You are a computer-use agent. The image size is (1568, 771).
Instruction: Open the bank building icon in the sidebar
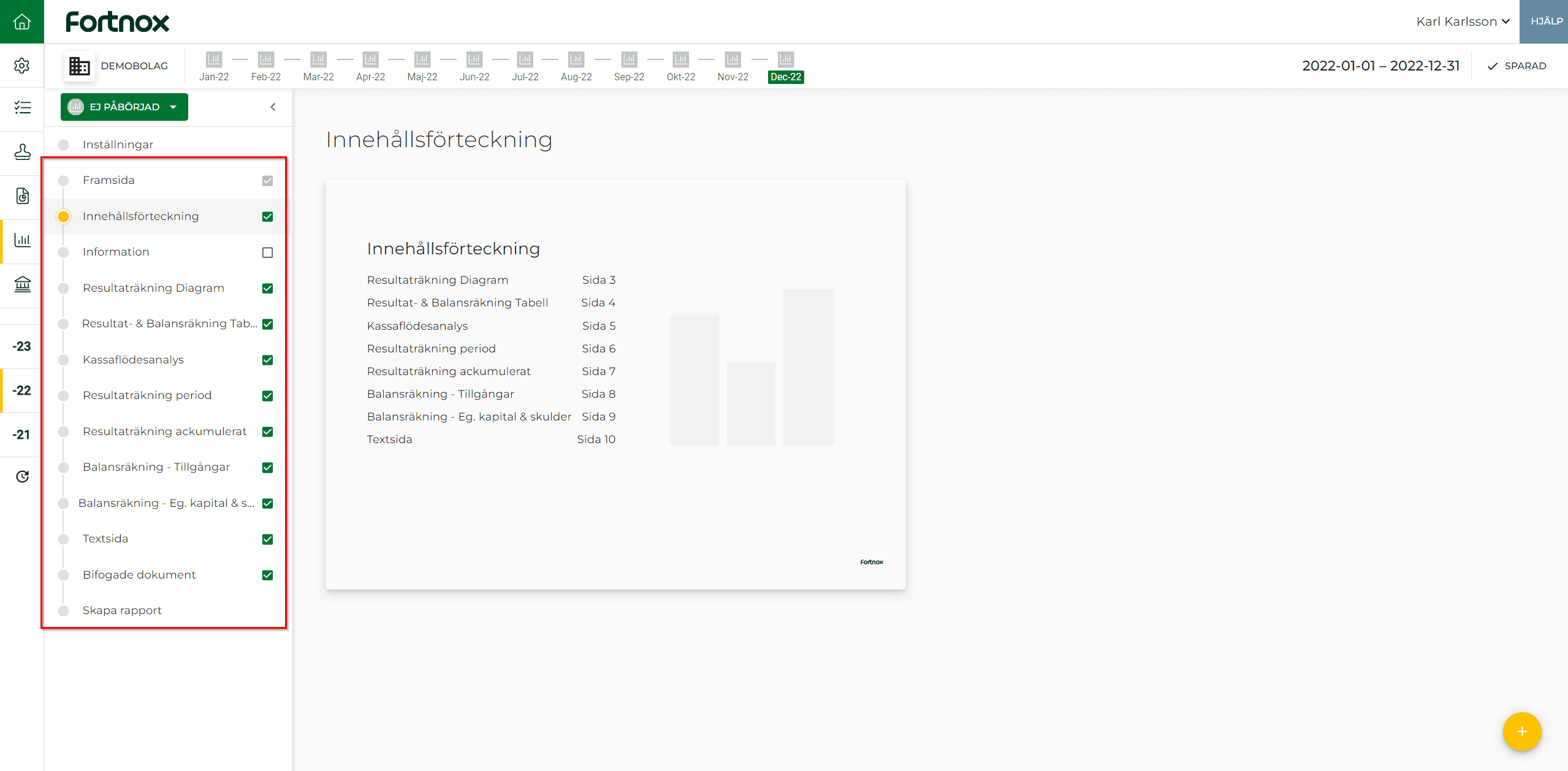coord(22,284)
